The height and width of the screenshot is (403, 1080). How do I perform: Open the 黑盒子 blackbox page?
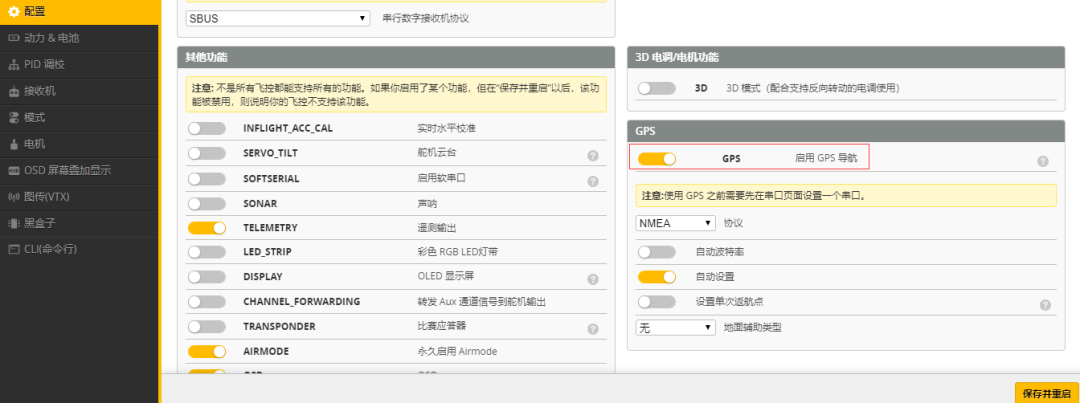40,222
